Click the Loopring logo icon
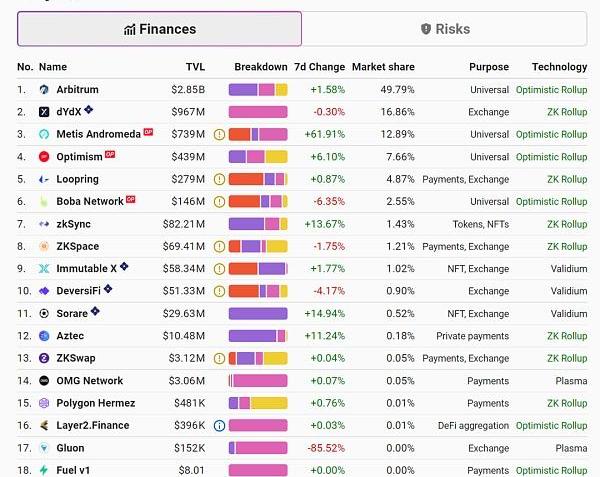Viewport: 600px width, 477px height. pyautogui.click(x=44, y=179)
